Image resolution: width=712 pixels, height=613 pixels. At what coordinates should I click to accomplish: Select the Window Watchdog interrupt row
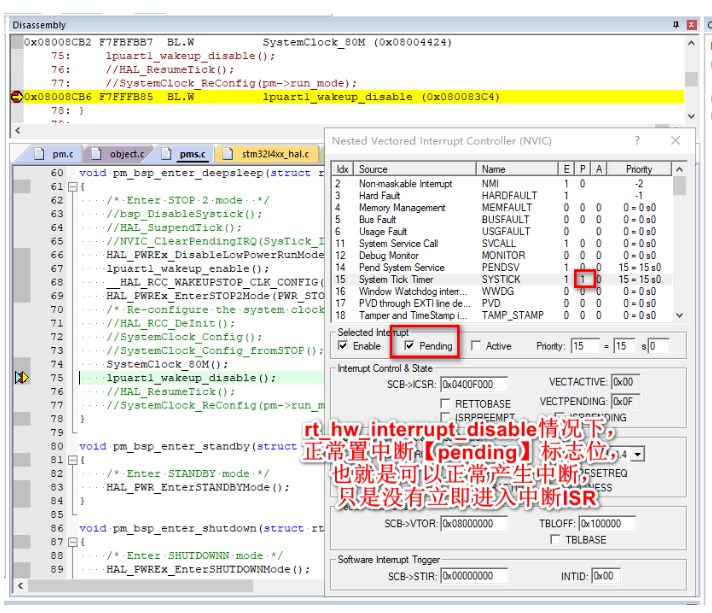pyautogui.click(x=501, y=291)
